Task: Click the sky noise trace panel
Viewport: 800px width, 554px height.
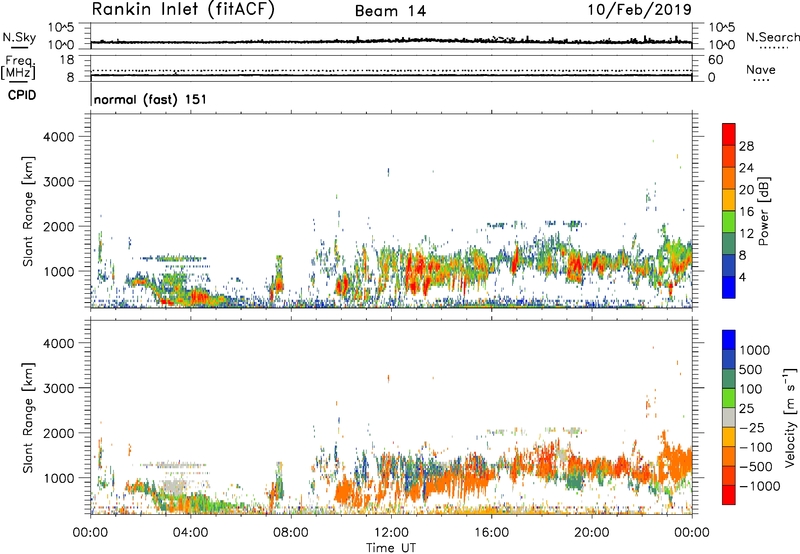Action: 391,36
